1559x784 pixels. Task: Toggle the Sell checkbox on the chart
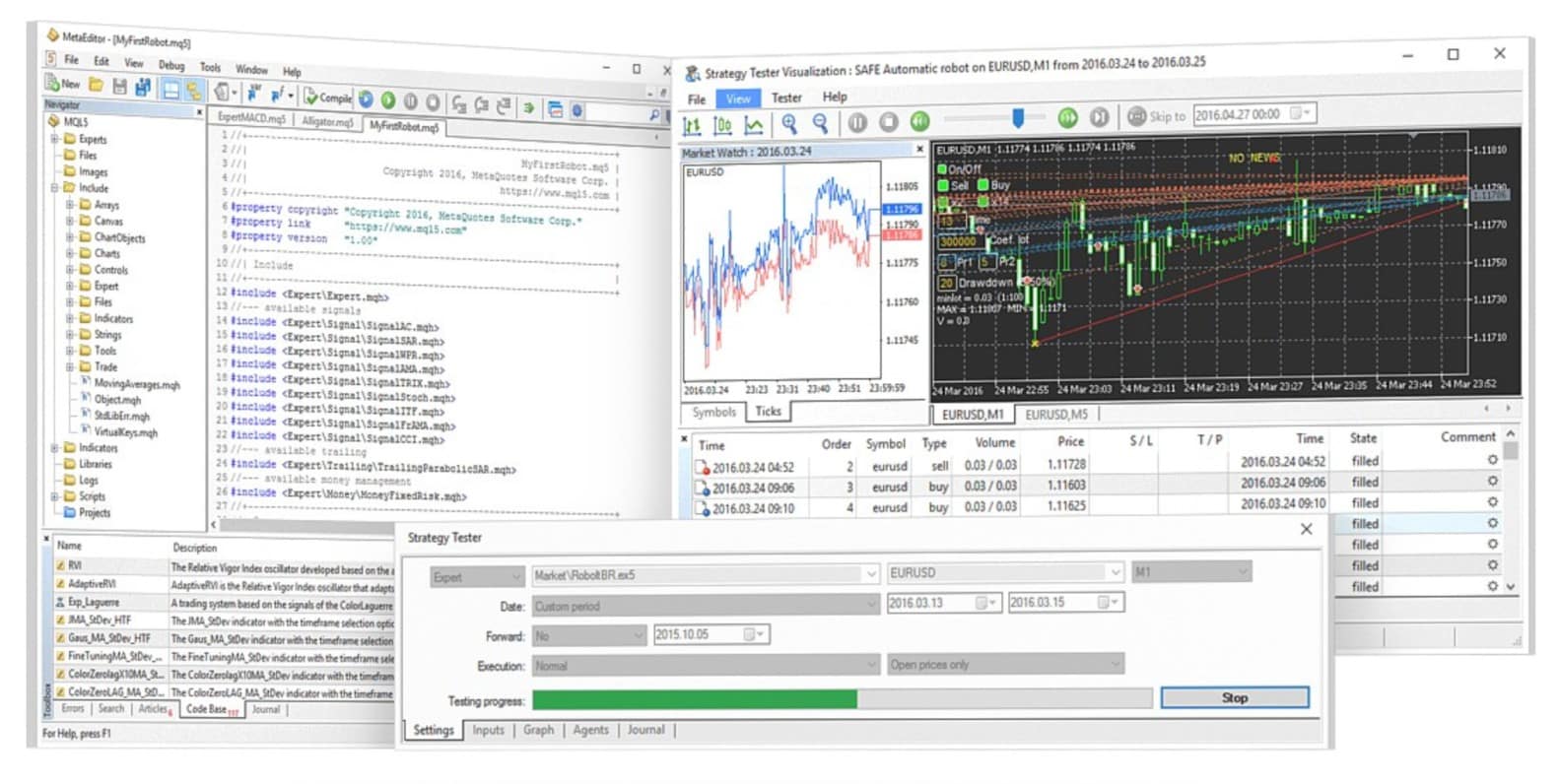pyautogui.click(x=943, y=185)
